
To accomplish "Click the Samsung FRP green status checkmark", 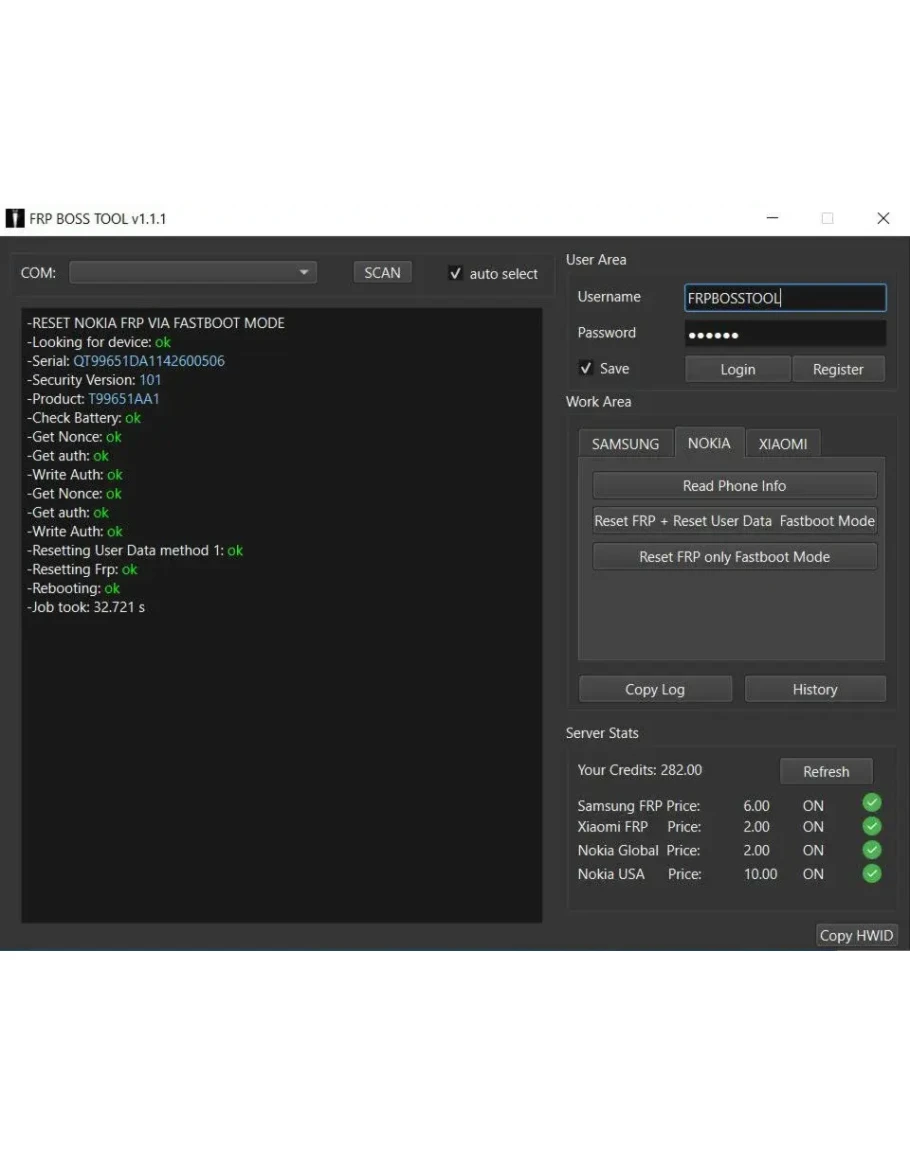I will point(872,804).
